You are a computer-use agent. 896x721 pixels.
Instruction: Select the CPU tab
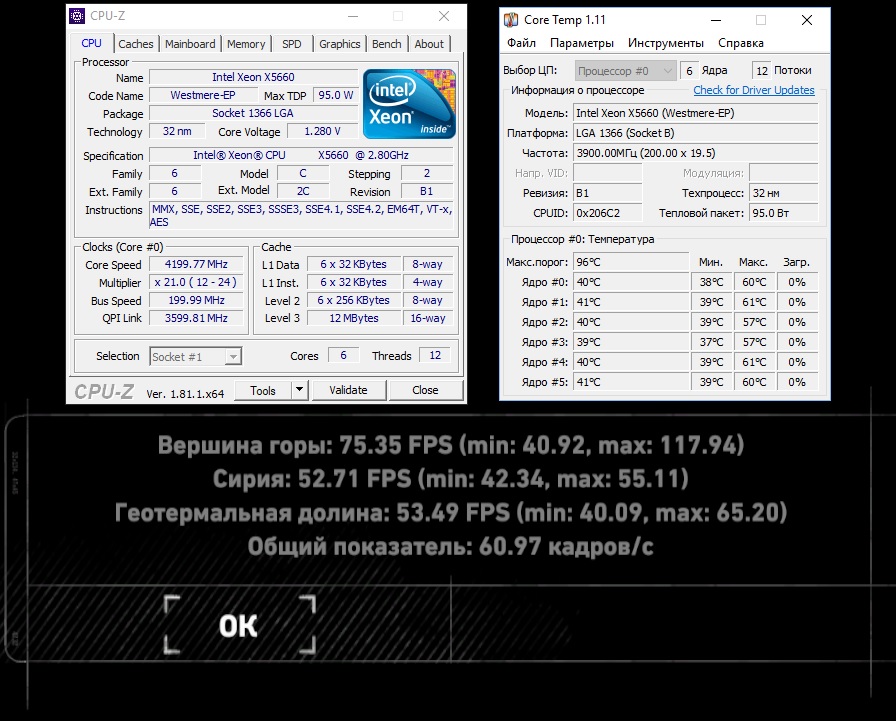tap(91, 43)
